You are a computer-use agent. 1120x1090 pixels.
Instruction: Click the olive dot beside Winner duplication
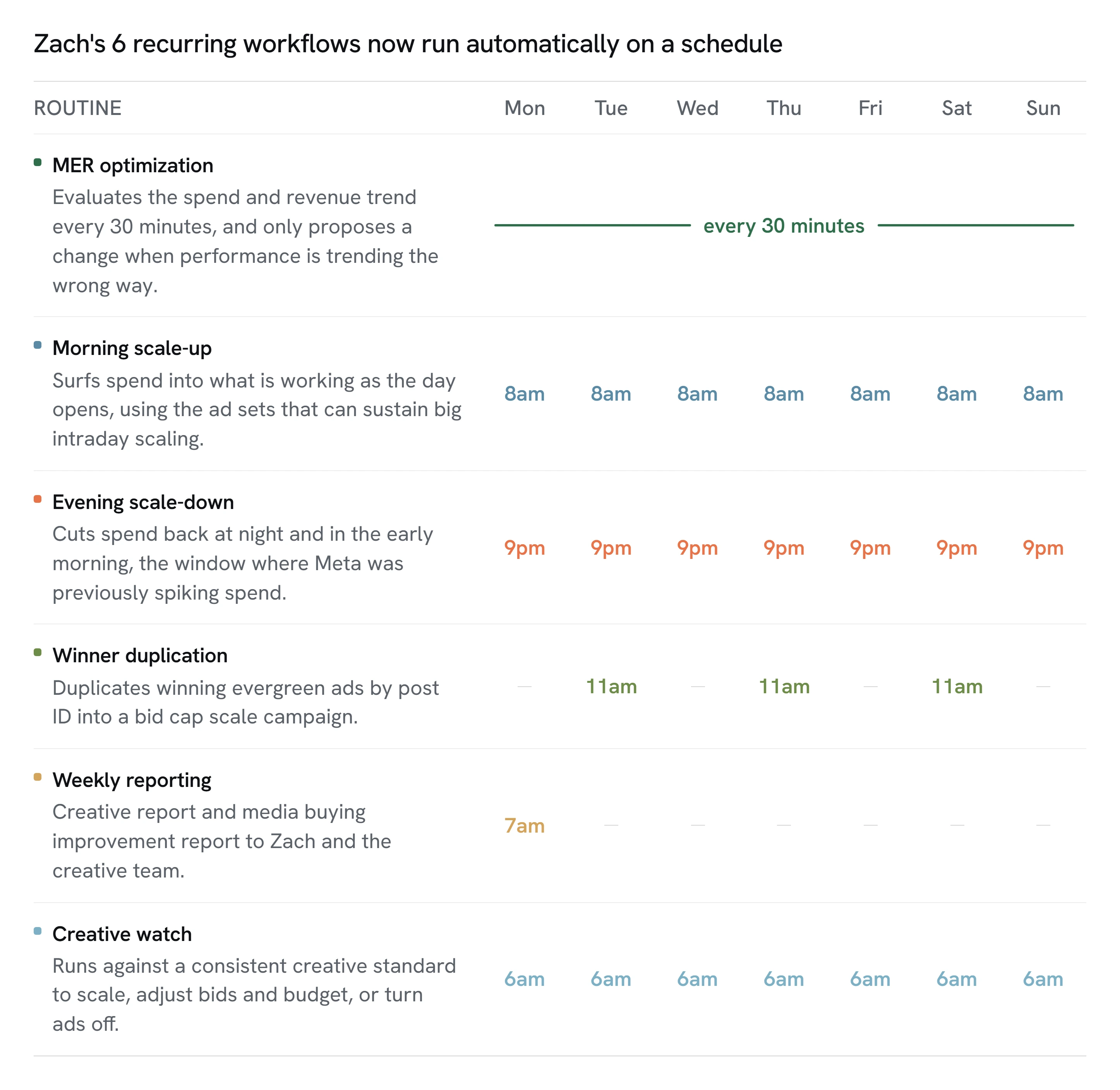click(x=38, y=652)
